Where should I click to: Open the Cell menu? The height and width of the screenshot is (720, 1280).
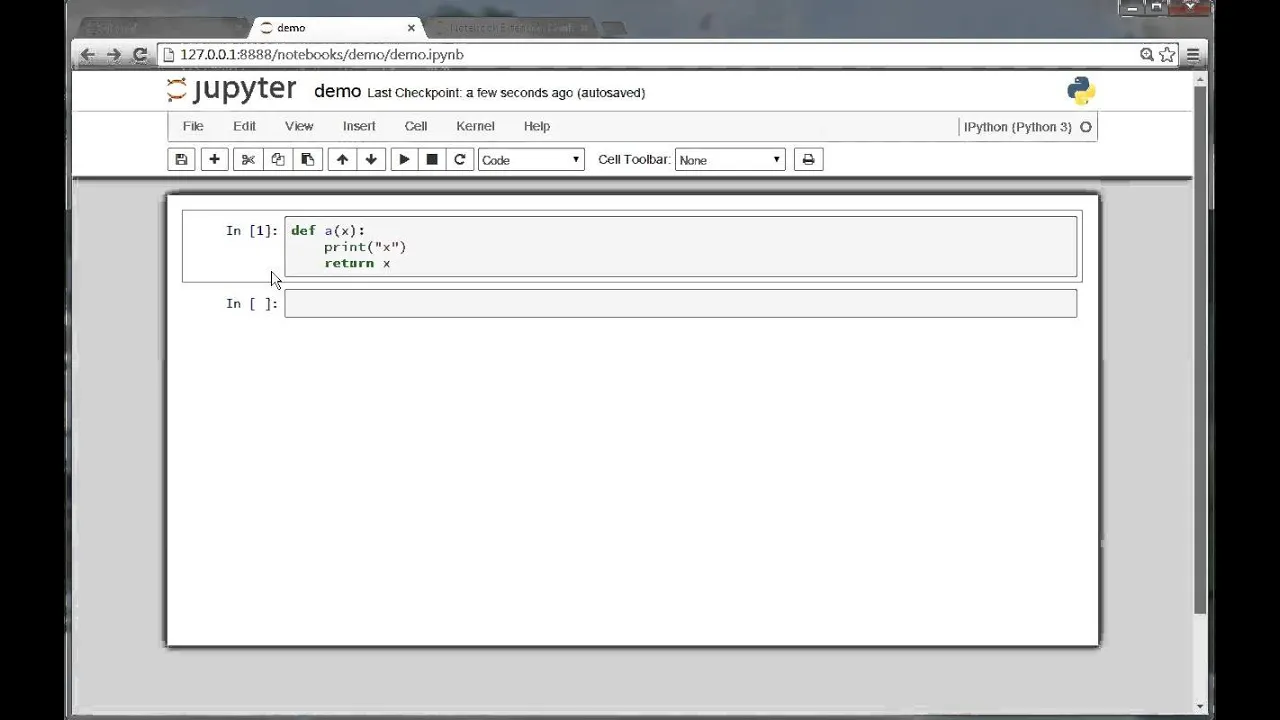coord(416,126)
